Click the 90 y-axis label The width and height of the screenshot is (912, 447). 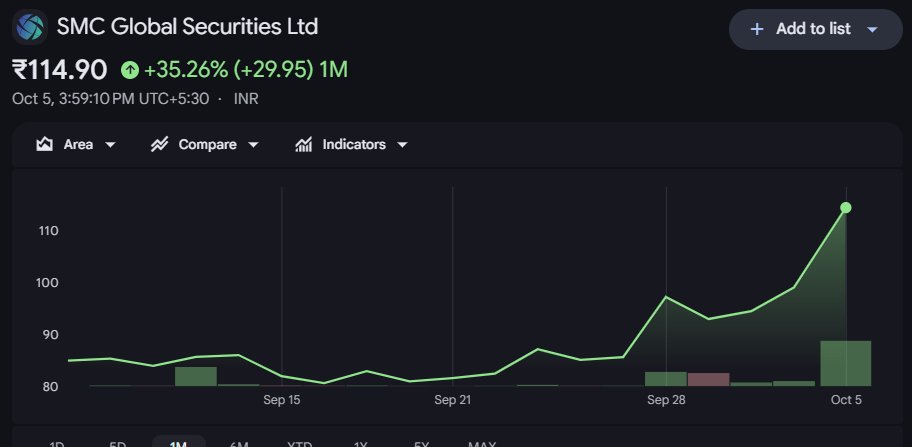pyautogui.click(x=51, y=335)
